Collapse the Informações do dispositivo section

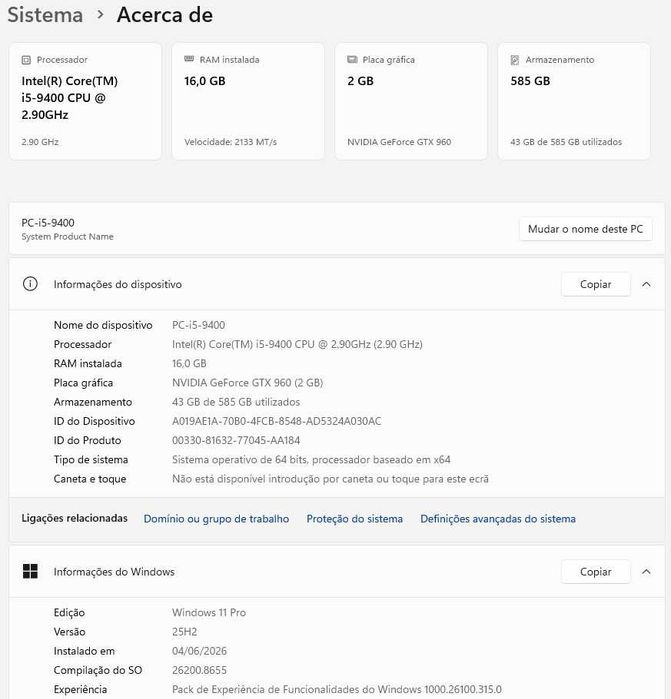pos(646,284)
